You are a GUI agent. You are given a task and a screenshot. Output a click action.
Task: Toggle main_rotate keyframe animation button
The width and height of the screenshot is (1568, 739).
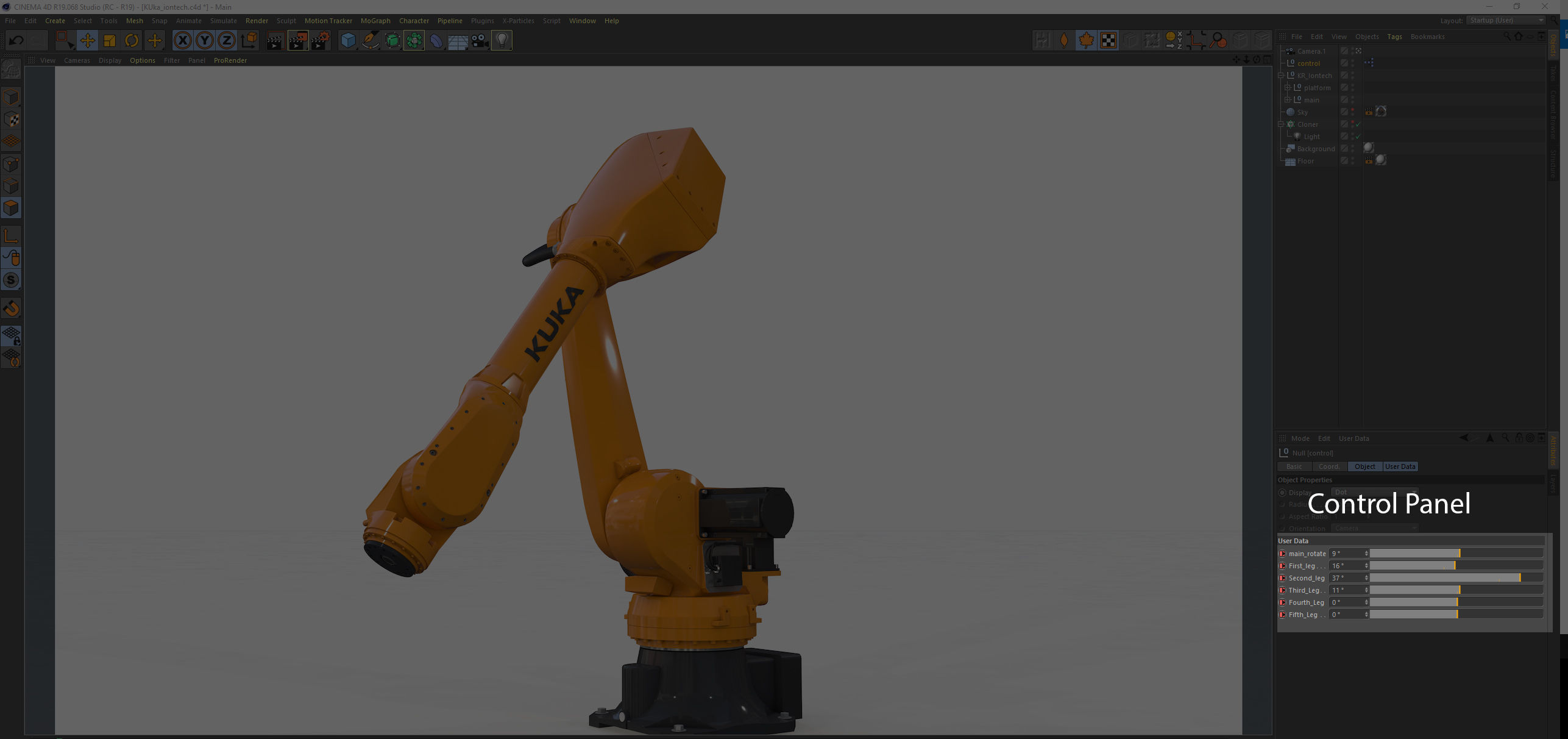click(x=1282, y=554)
